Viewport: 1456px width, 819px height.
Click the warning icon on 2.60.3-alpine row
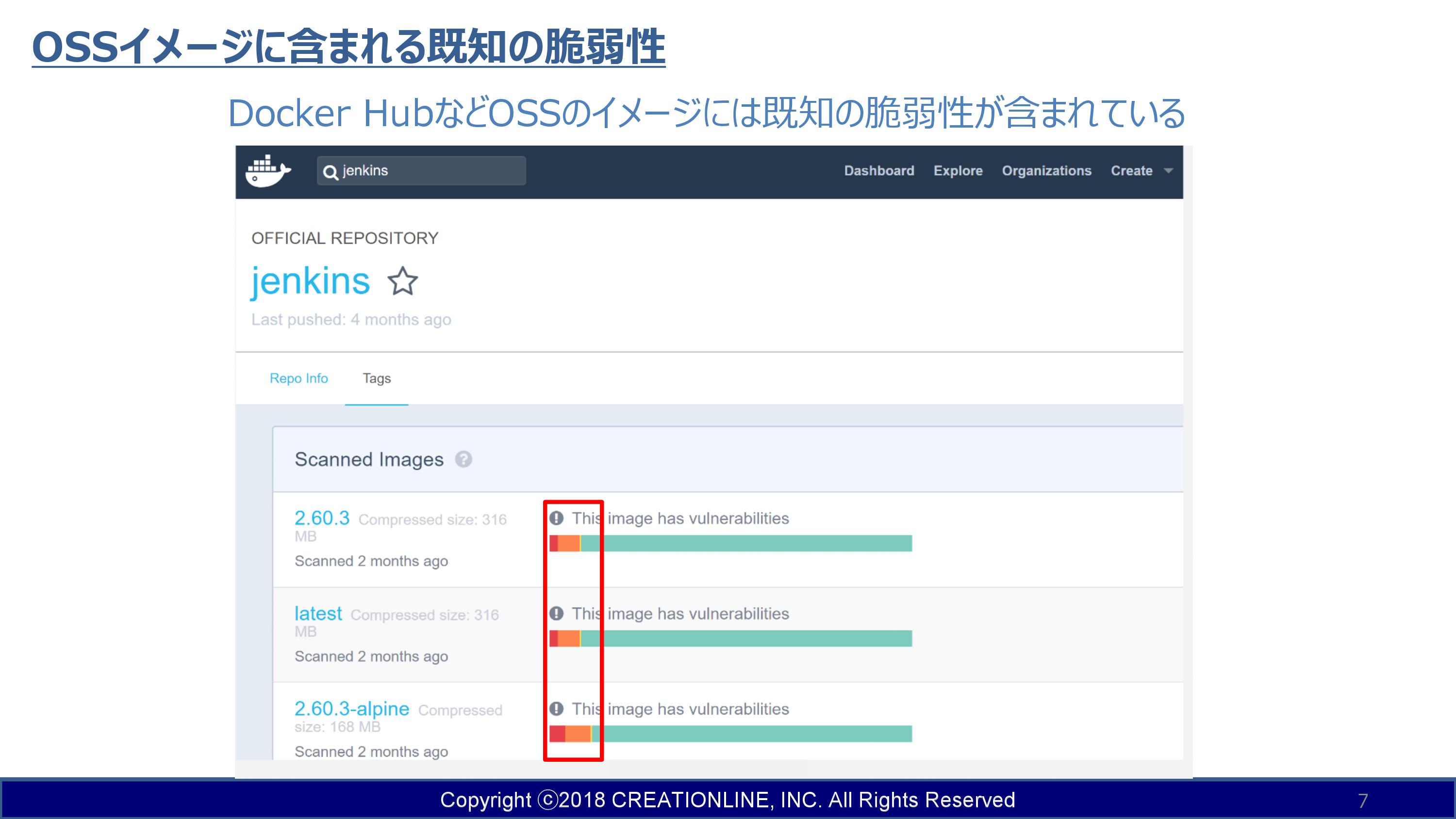pos(557,708)
